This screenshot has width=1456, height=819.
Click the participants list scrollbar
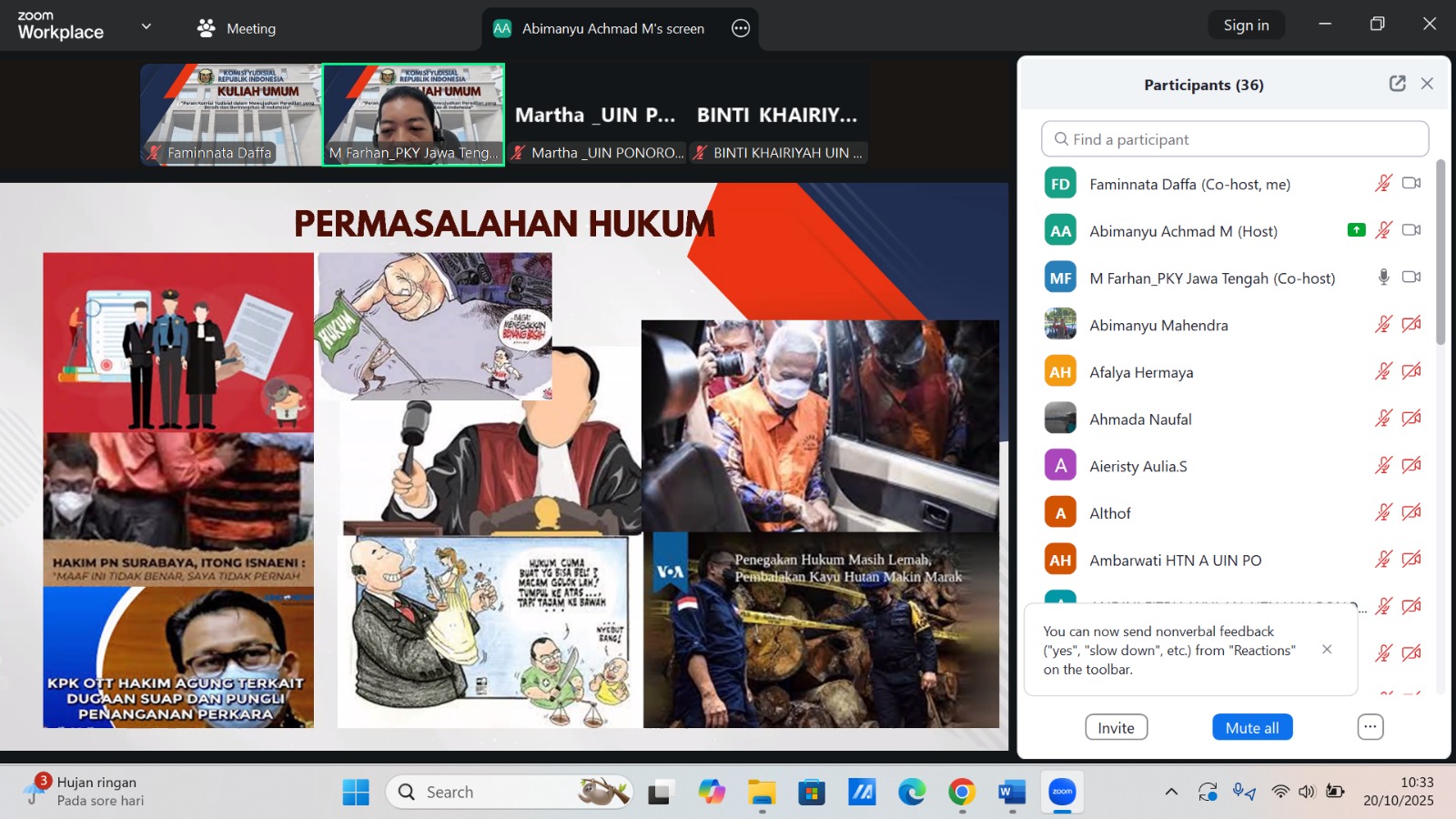1441,255
